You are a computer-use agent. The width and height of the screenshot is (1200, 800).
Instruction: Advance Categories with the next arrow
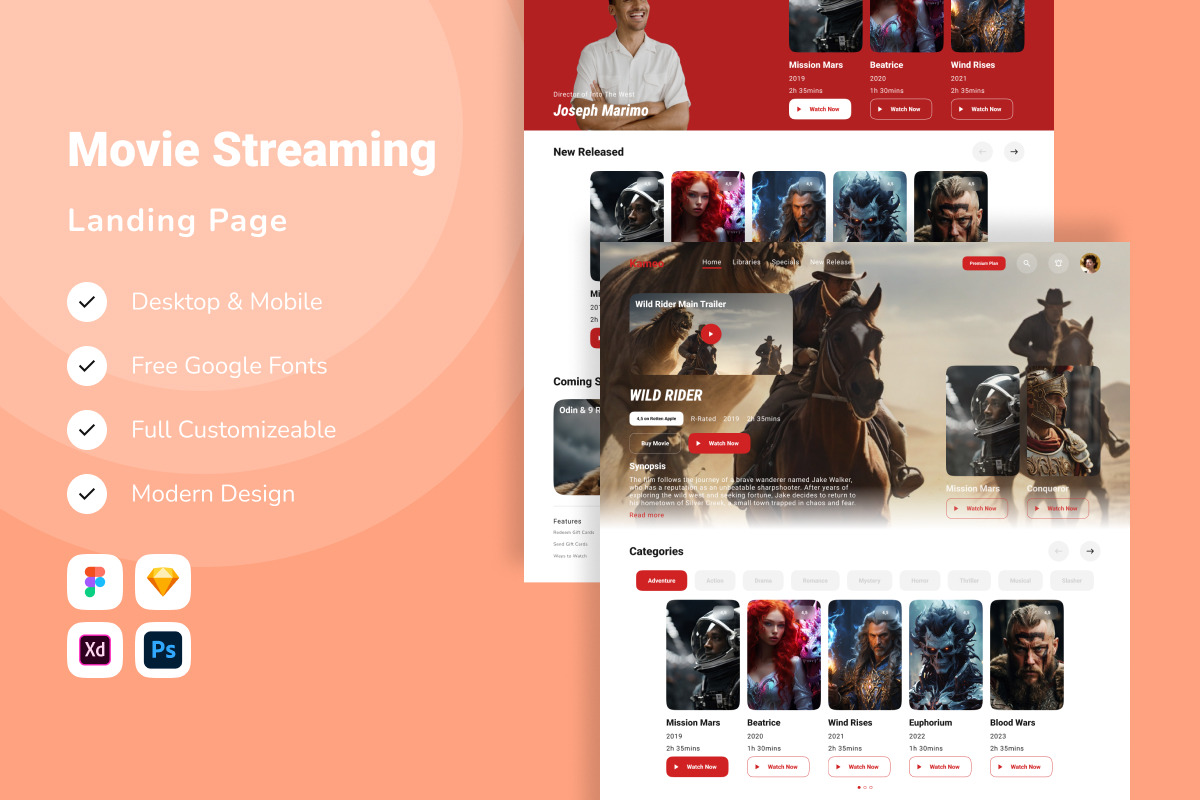tap(1090, 551)
